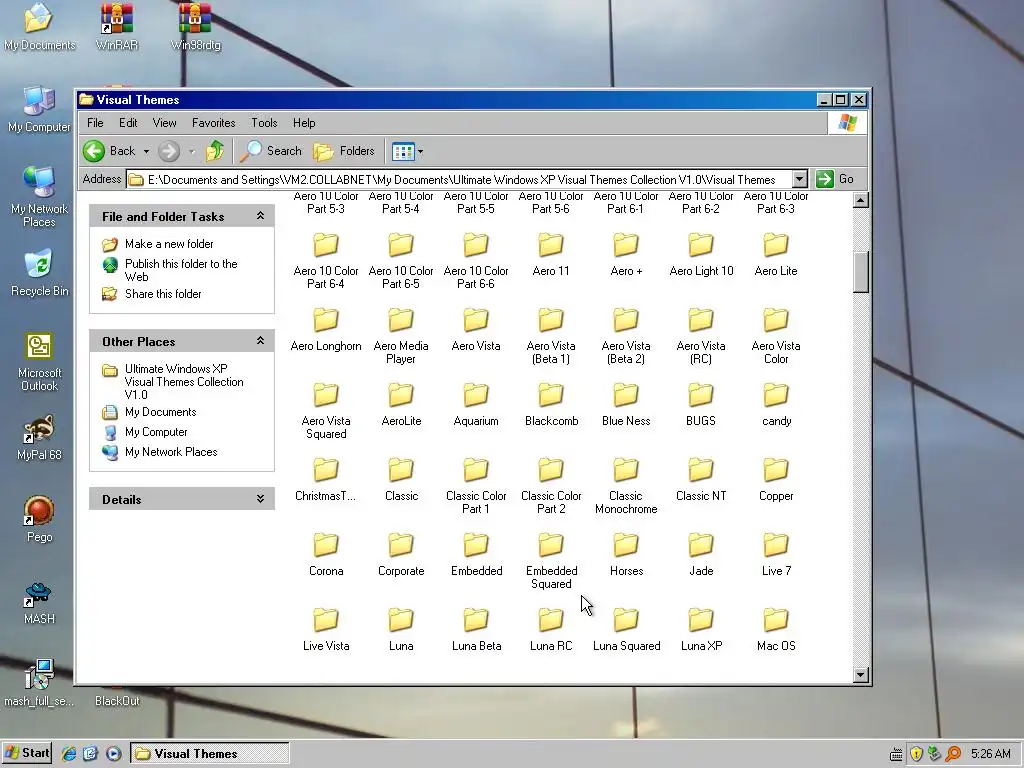1024x768 pixels.
Task: Select the Classic Monochrome folder
Action: point(626,486)
